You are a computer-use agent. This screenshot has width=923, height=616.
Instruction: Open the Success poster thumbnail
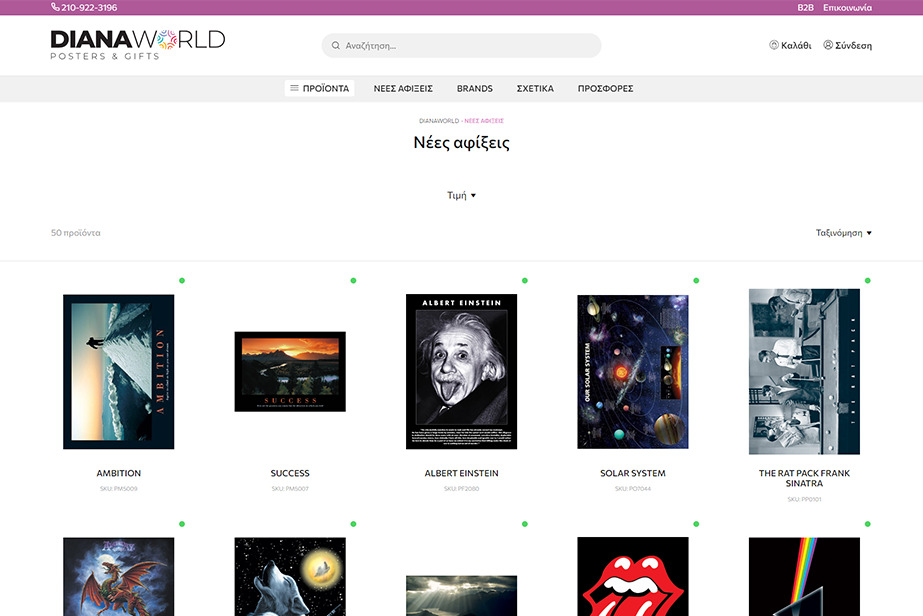290,372
